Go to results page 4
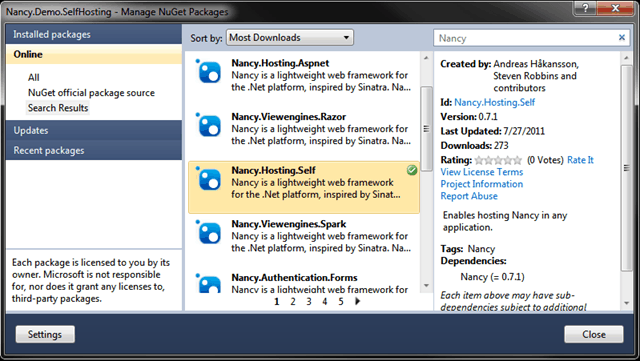This screenshot has height=361, width=640. point(324,301)
